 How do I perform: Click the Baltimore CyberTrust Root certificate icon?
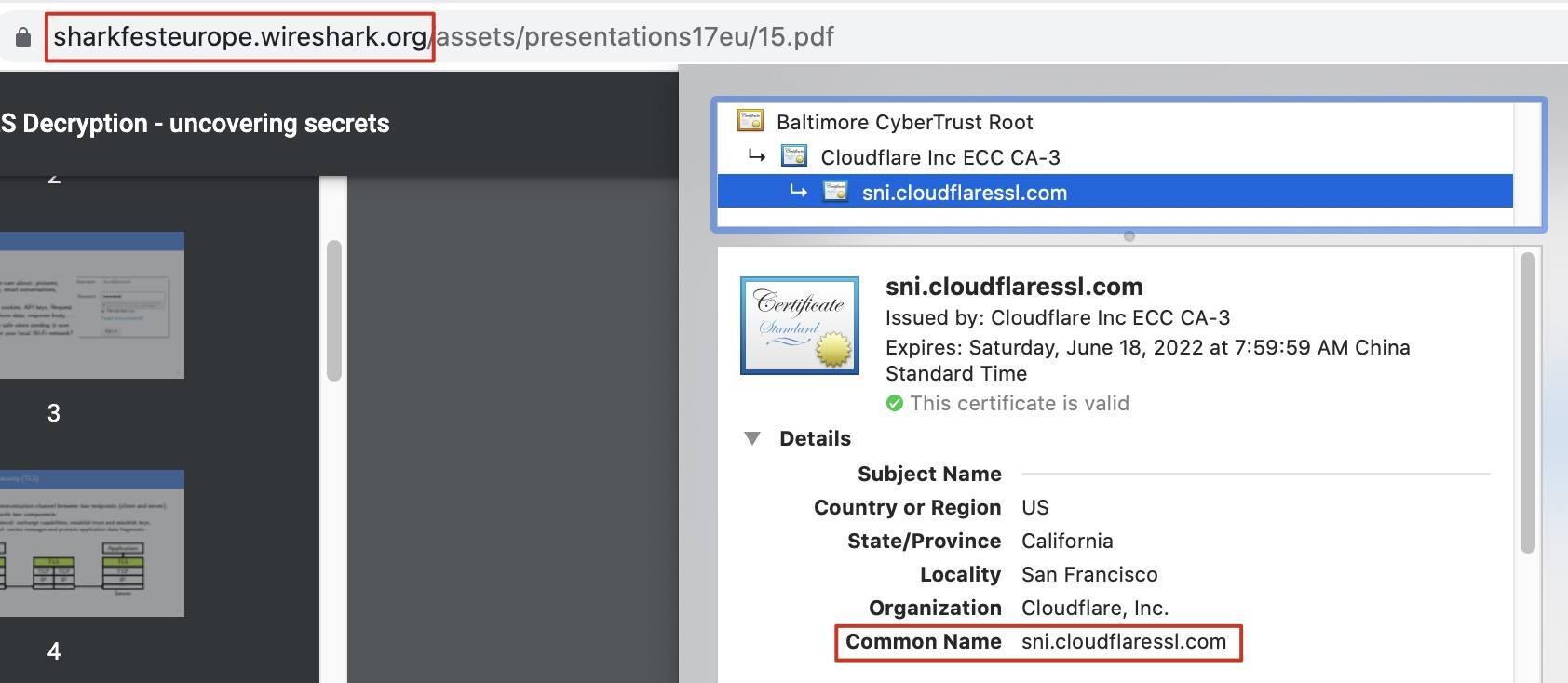pos(750,121)
